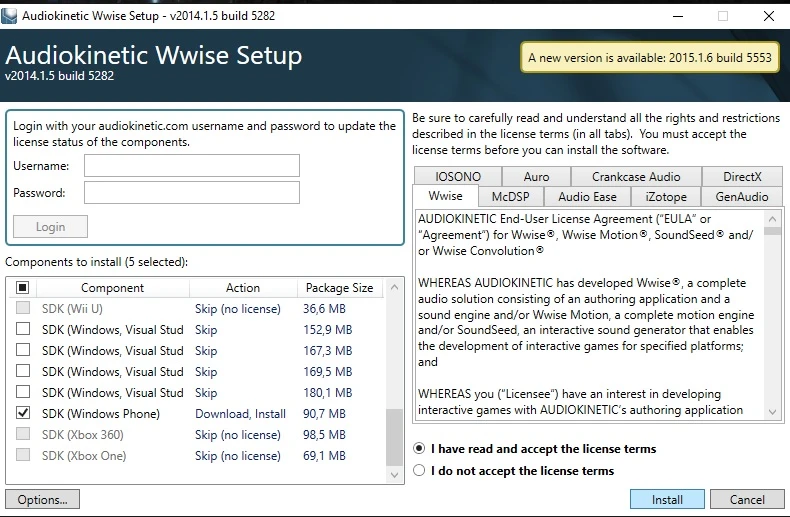Open the Options... dialog
Screen dimensions: 790x517
(42, 499)
